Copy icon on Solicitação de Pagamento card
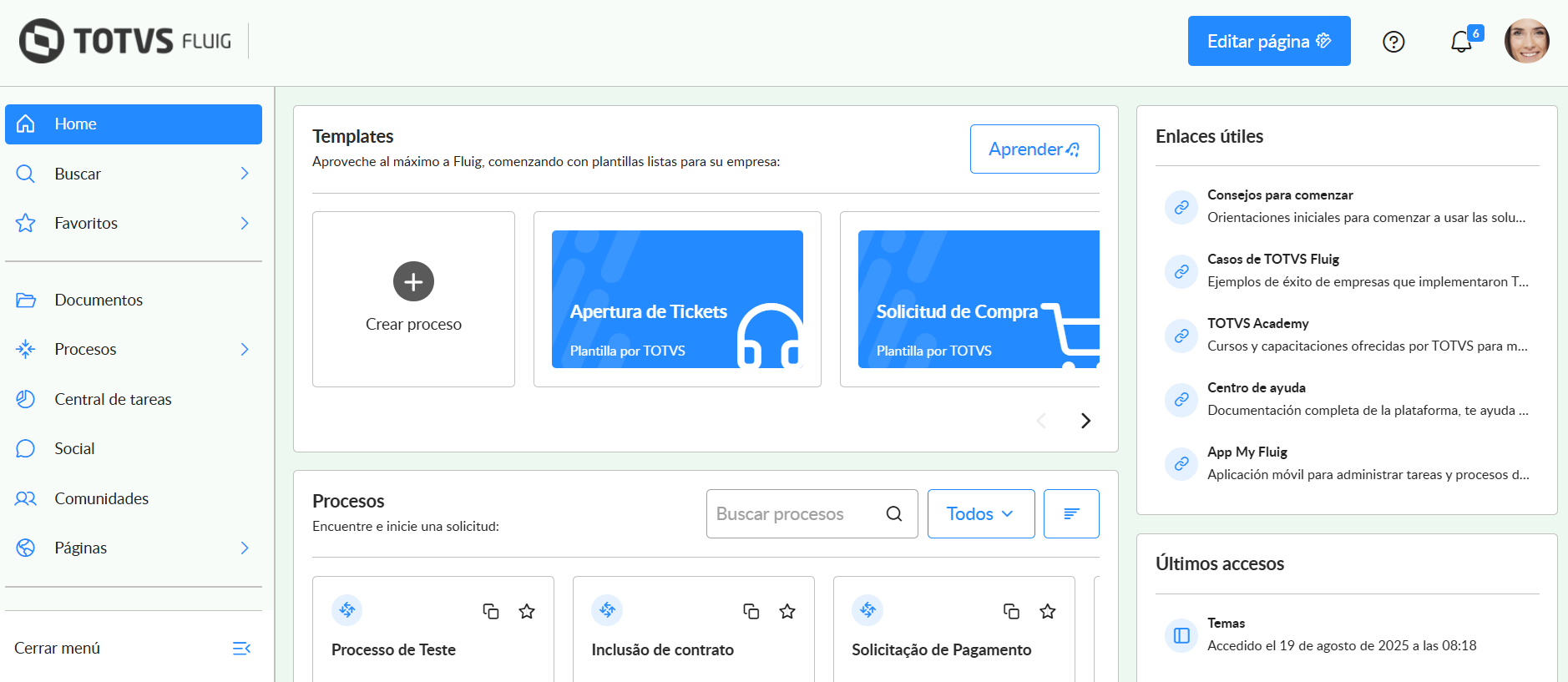The height and width of the screenshot is (682, 1568). (x=1011, y=611)
